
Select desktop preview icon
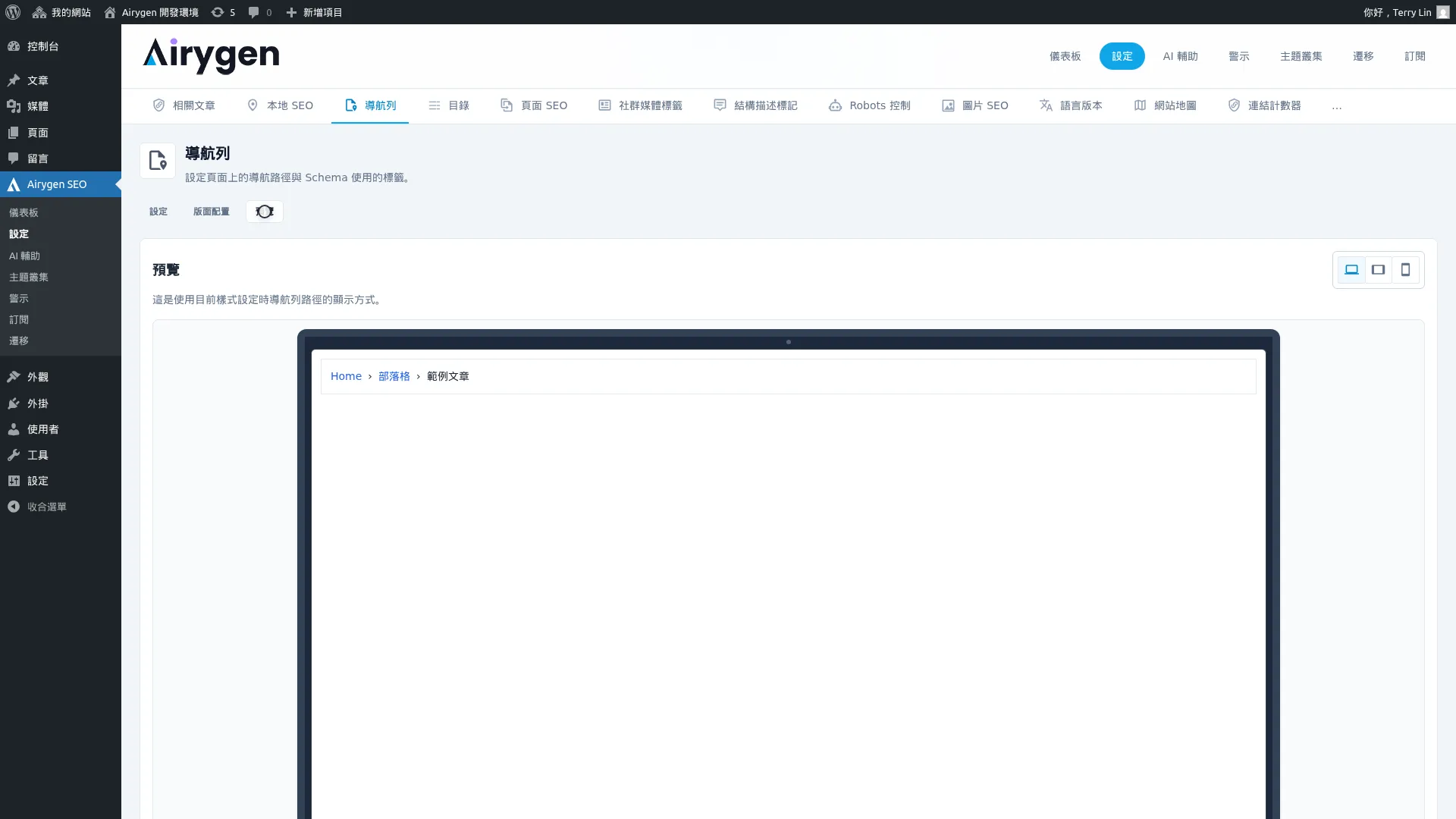coord(1351,270)
